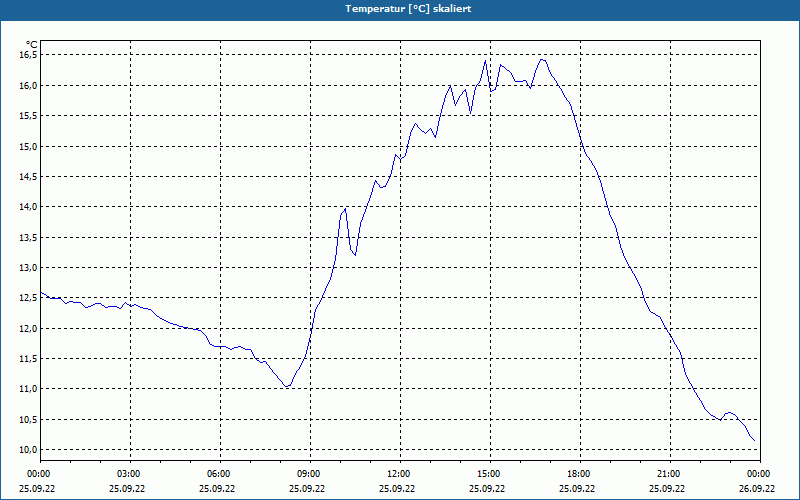Click the 06:00 time axis label
The width and height of the screenshot is (800, 500).
(x=220, y=474)
